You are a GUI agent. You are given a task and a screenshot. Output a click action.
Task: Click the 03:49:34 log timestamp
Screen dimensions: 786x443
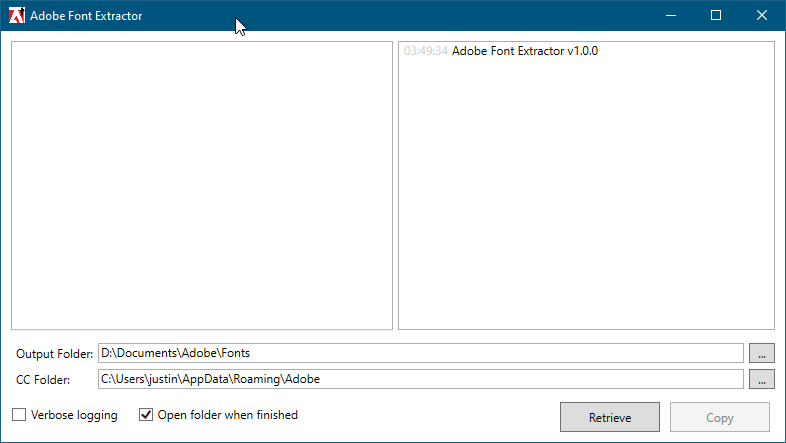coord(426,51)
